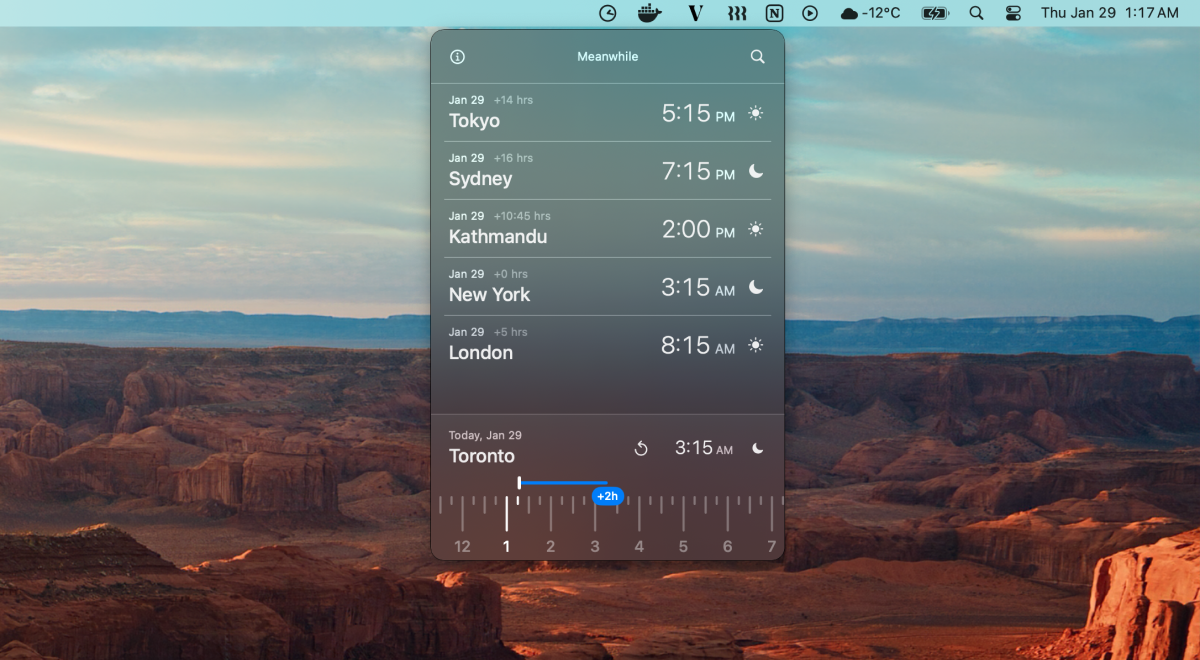Open the triple-wave menu bar icon
Viewport: 1200px width, 660px height.
click(x=737, y=13)
